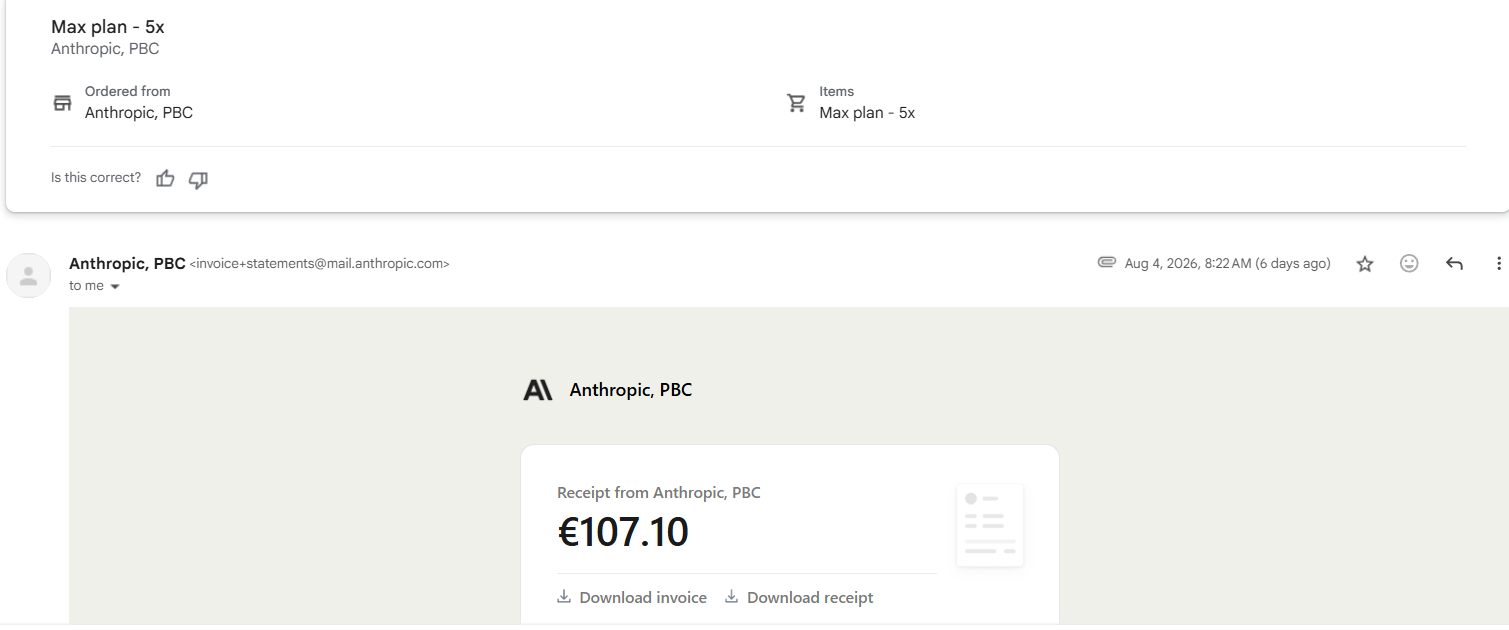Click the Max plan - 5x card title
This screenshot has height=630, width=1509.
(108, 27)
